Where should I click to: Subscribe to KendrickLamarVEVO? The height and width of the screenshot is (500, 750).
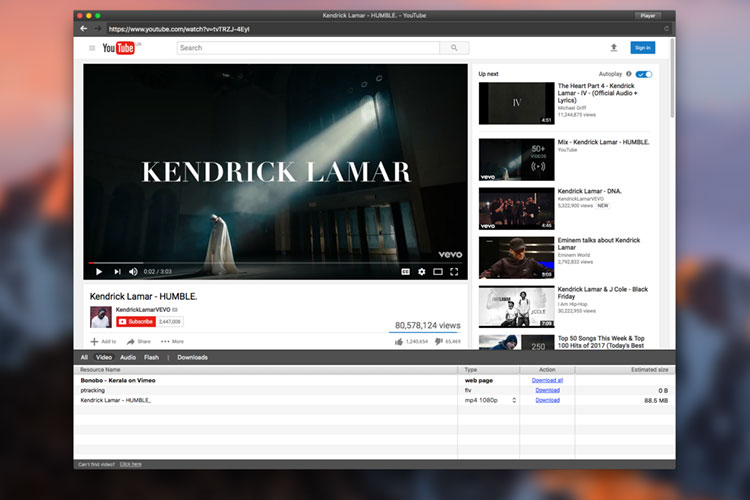point(136,322)
